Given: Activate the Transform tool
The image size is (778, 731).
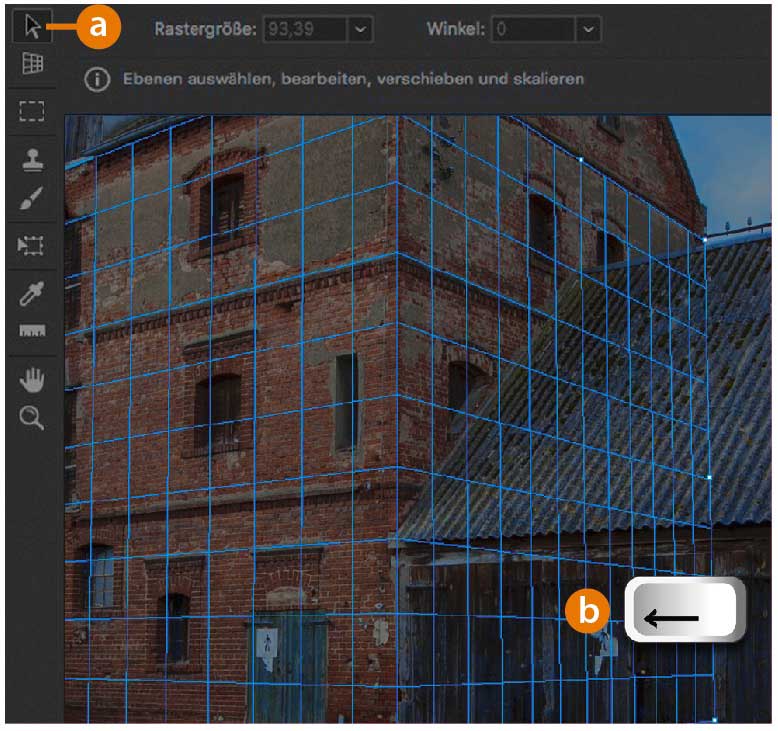Looking at the screenshot, I should click(31, 245).
